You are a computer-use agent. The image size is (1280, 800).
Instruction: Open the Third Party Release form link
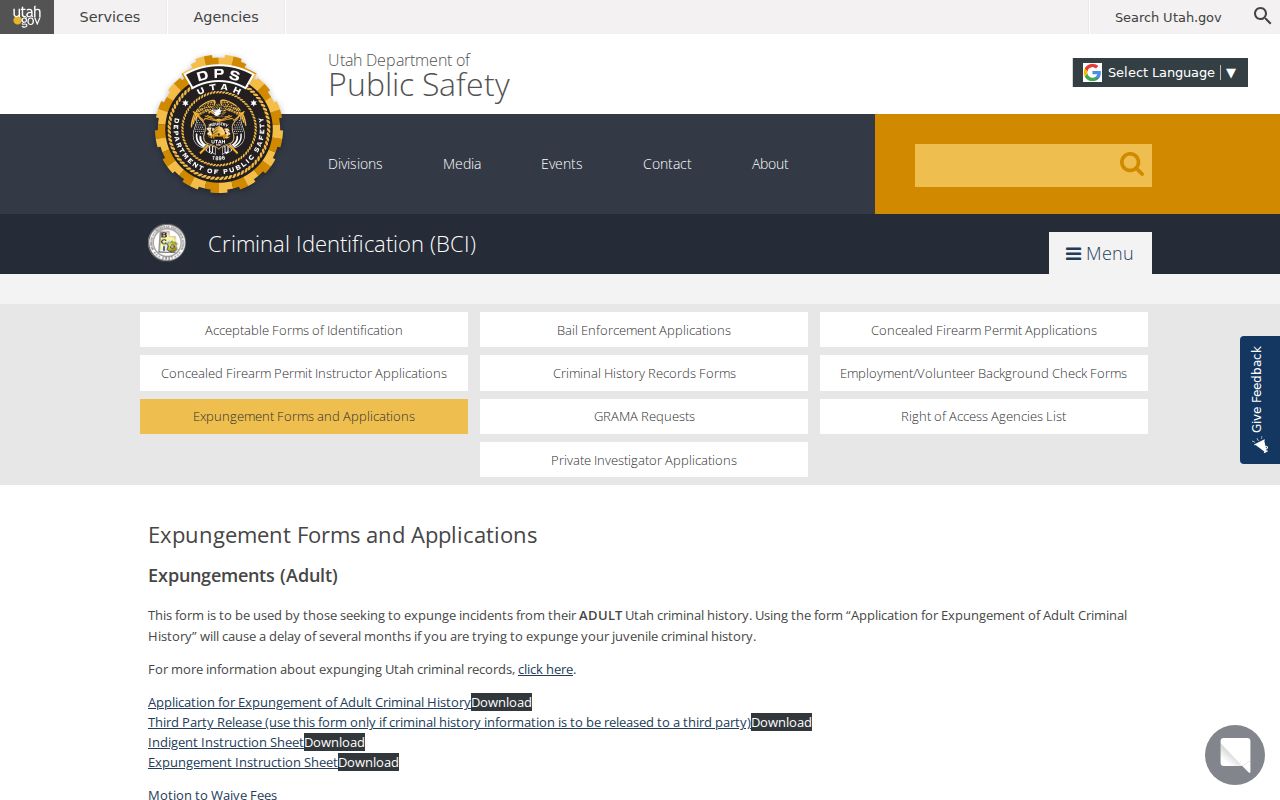coord(449,722)
